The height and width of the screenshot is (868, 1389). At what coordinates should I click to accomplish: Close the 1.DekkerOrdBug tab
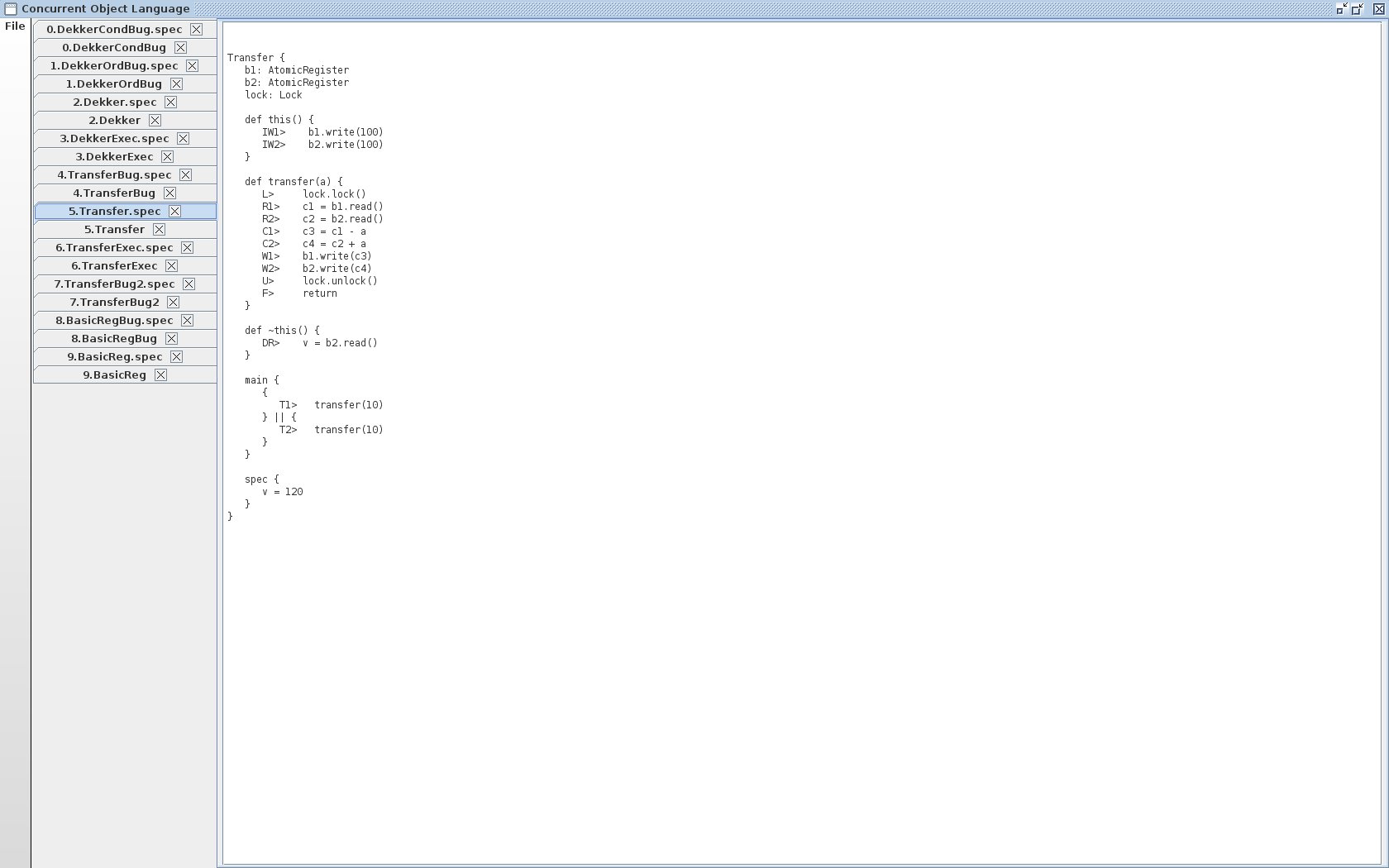click(x=176, y=83)
